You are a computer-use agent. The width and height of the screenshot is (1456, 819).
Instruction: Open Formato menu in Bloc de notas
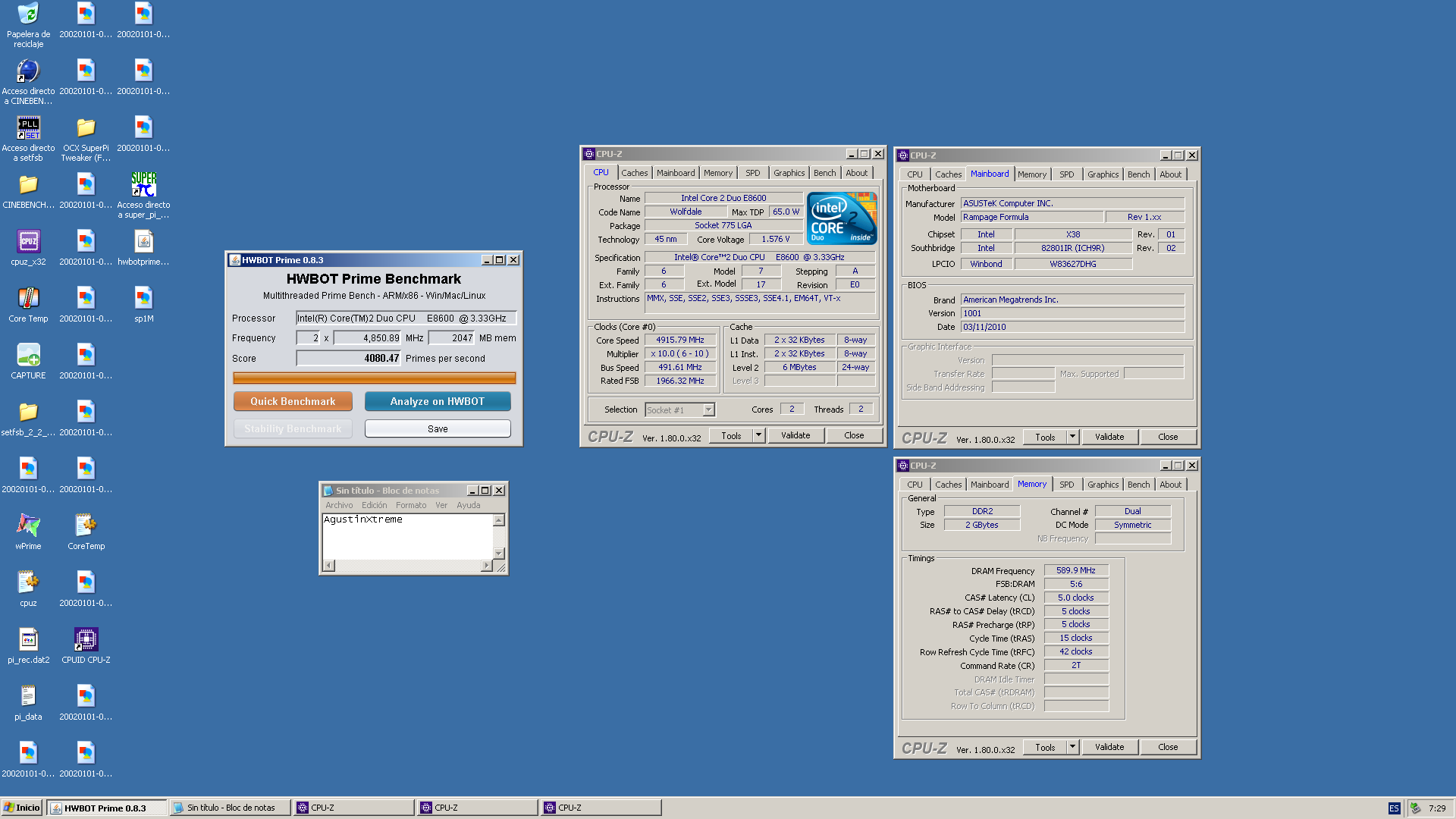[x=410, y=505]
